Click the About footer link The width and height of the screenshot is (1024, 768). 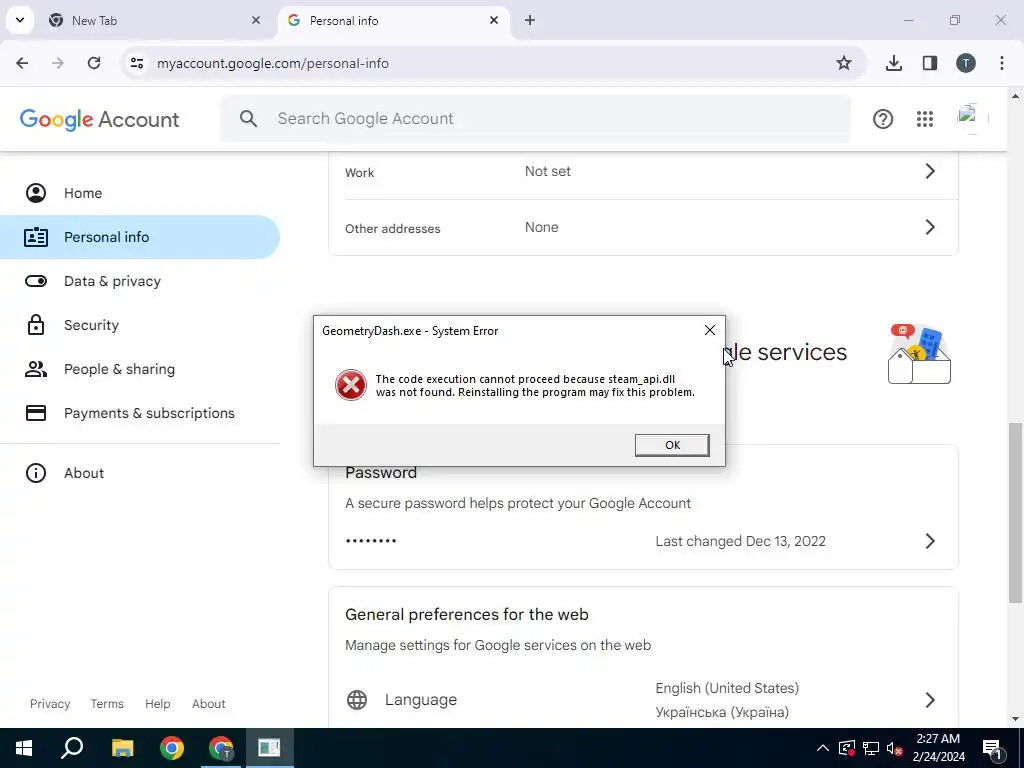point(208,704)
